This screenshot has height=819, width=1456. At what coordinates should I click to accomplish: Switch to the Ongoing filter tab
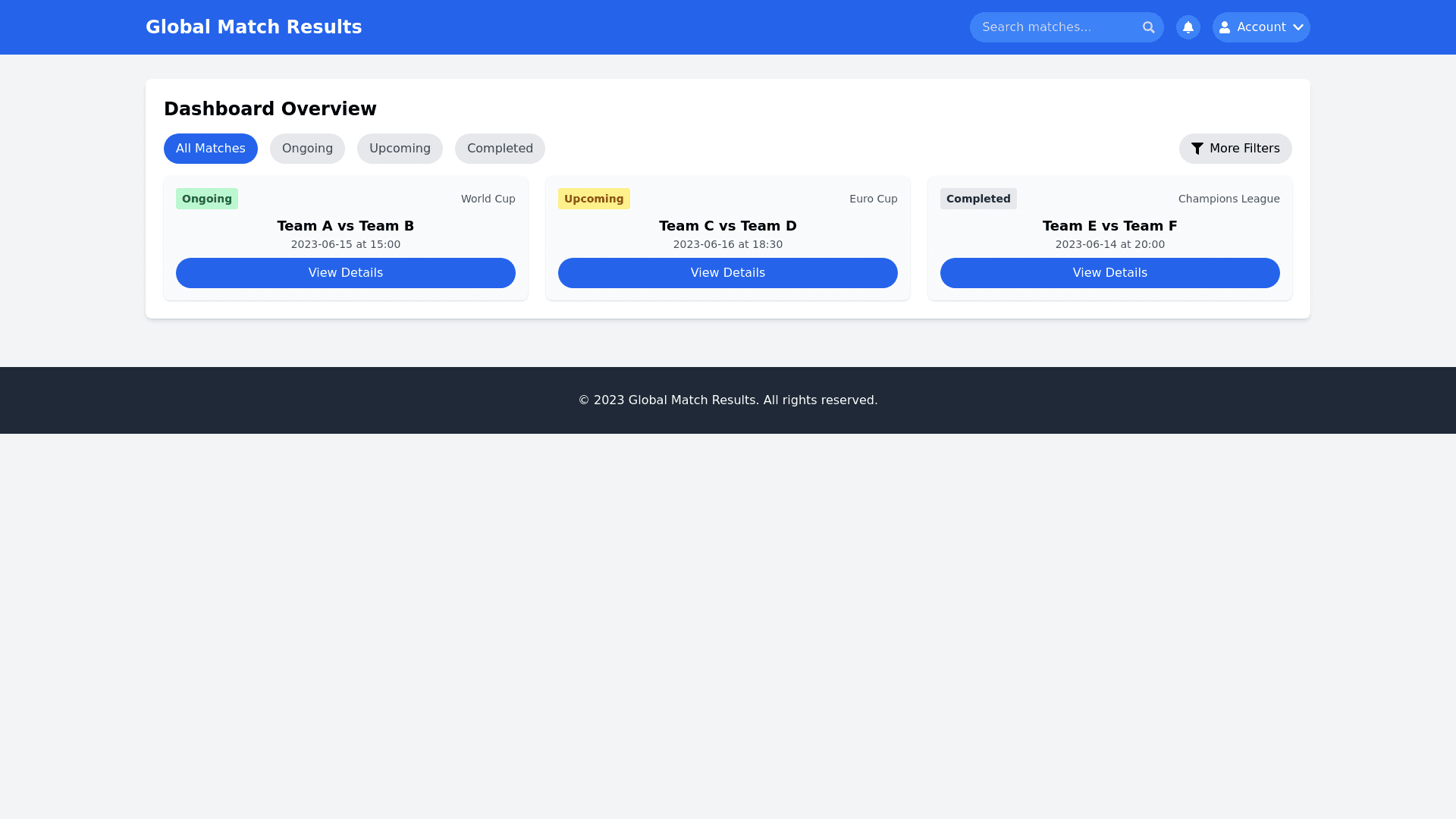click(x=307, y=149)
